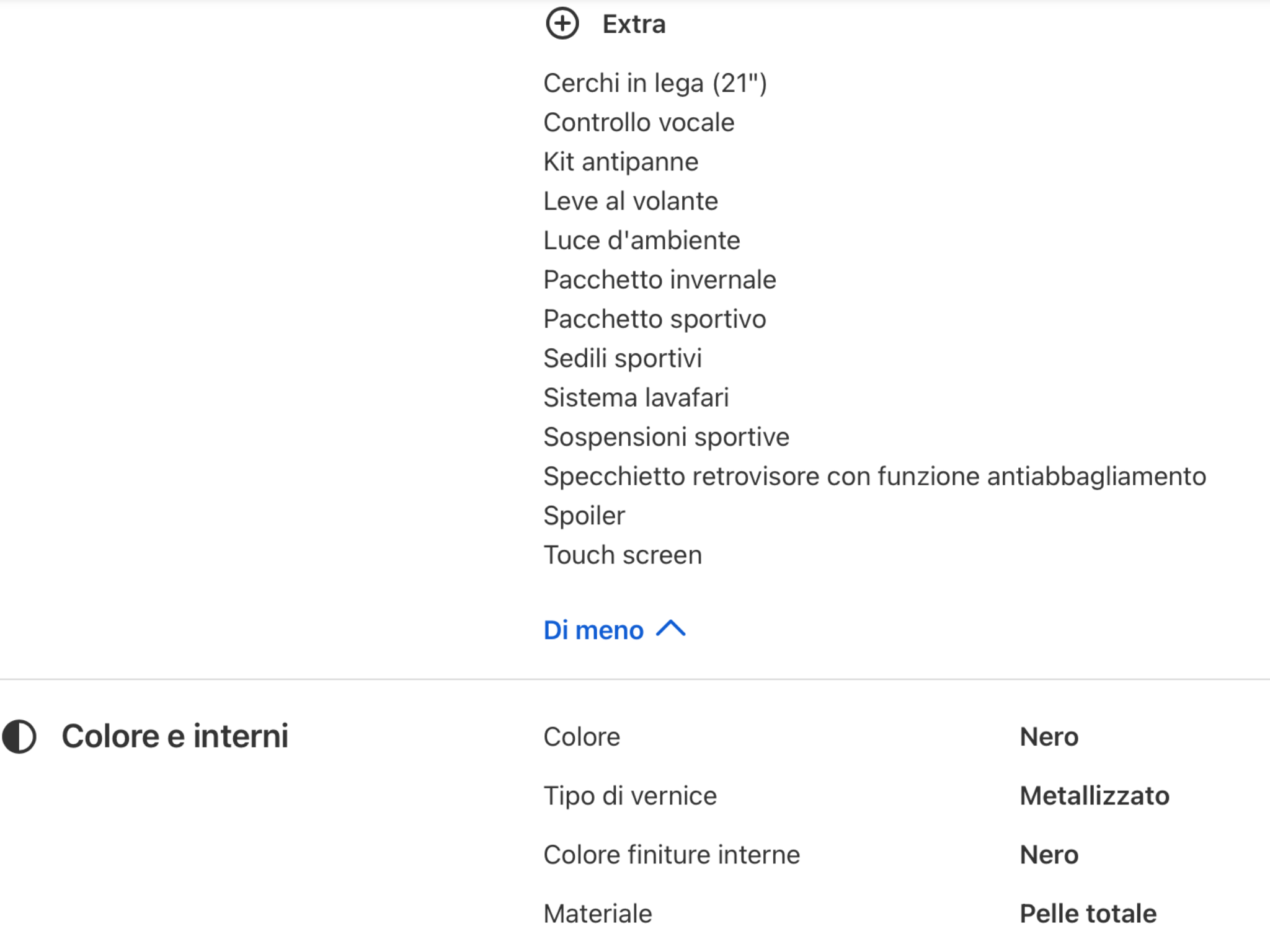Click the Di meno link
The height and width of the screenshot is (952, 1270).
(593, 630)
